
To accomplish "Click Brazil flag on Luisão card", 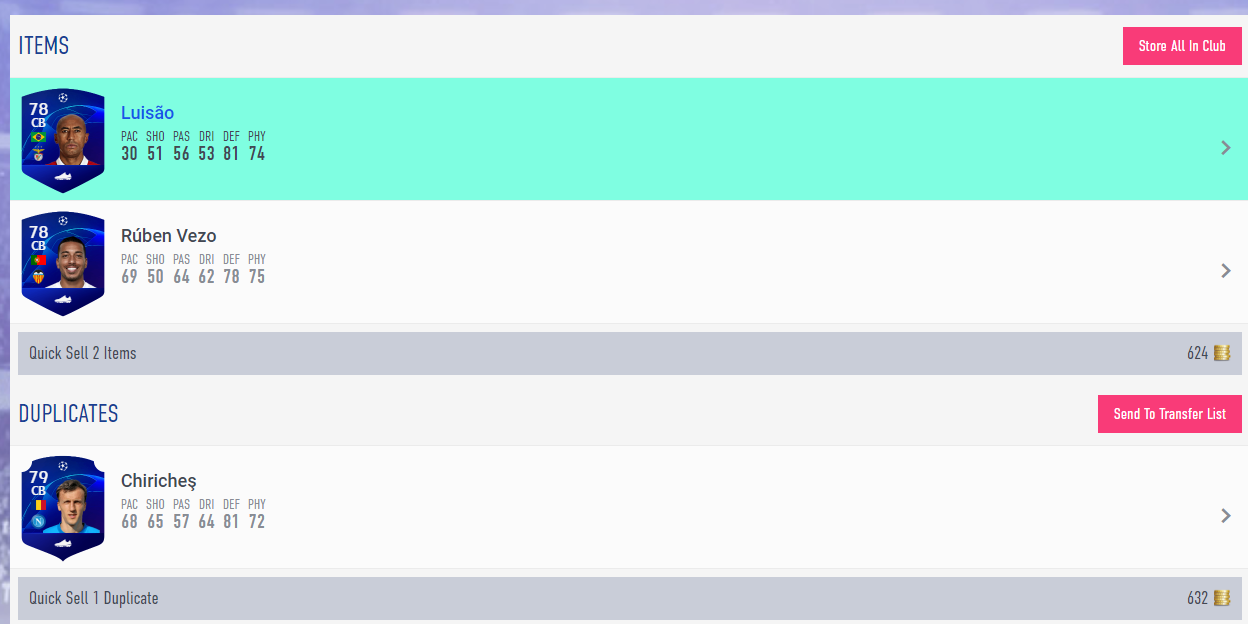I will [39, 137].
